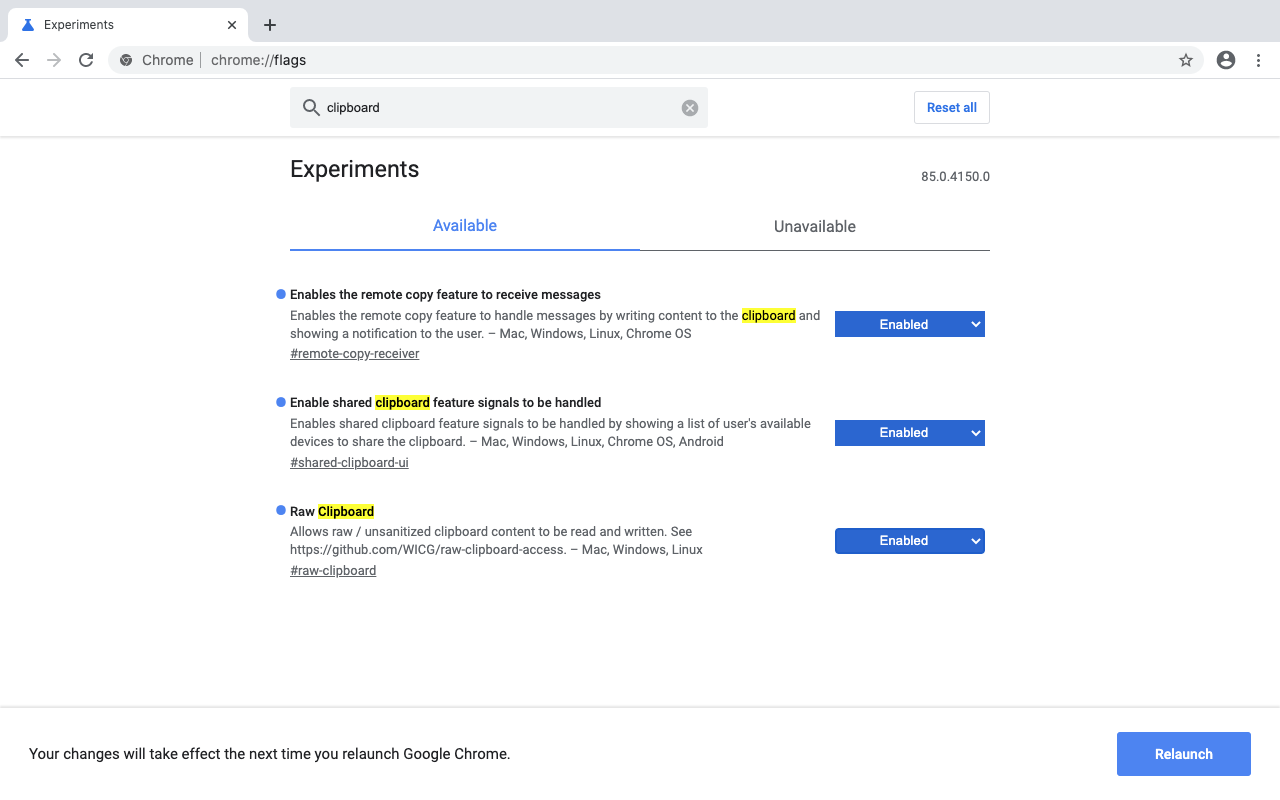Click the browser forward arrow
The image size is (1280, 800).
coord(54,60)
